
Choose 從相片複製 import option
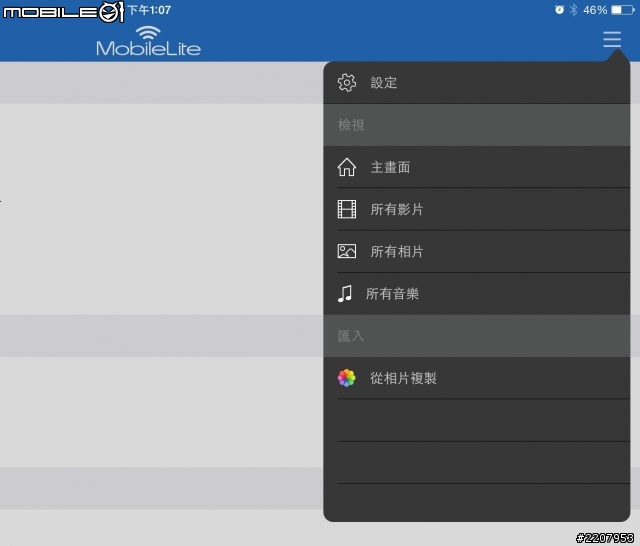click(x=477, y=378)
